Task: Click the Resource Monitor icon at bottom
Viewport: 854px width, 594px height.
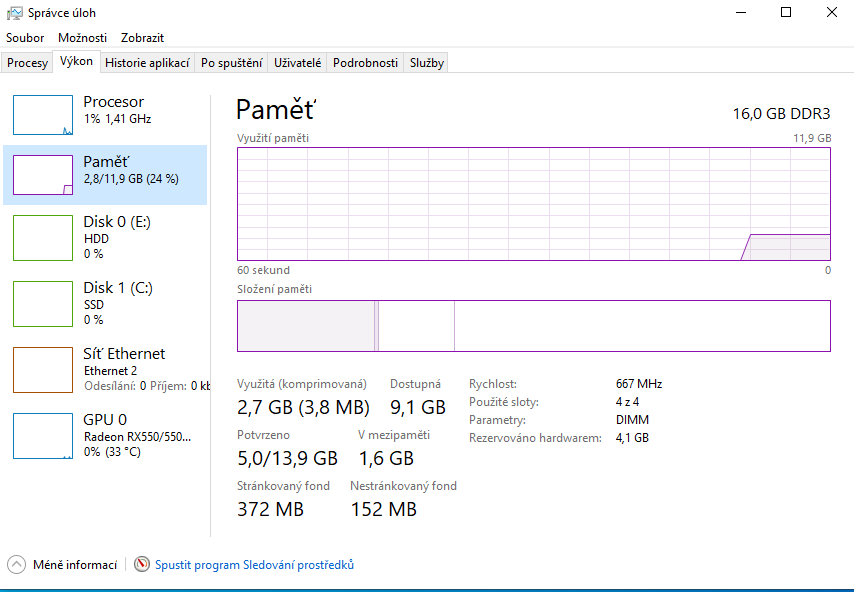Action: [142, 565]
